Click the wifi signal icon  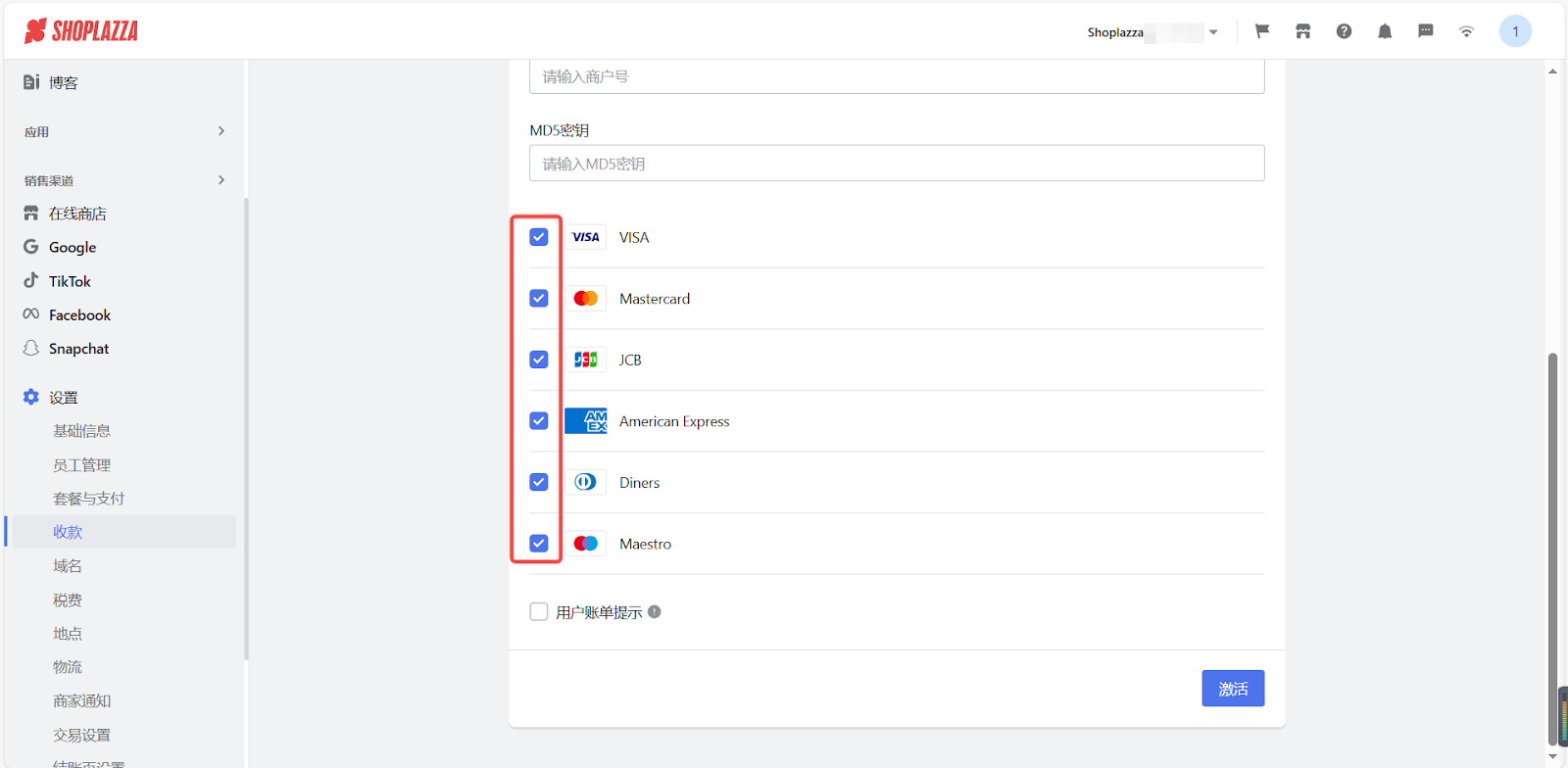[x=1467, y=31]
